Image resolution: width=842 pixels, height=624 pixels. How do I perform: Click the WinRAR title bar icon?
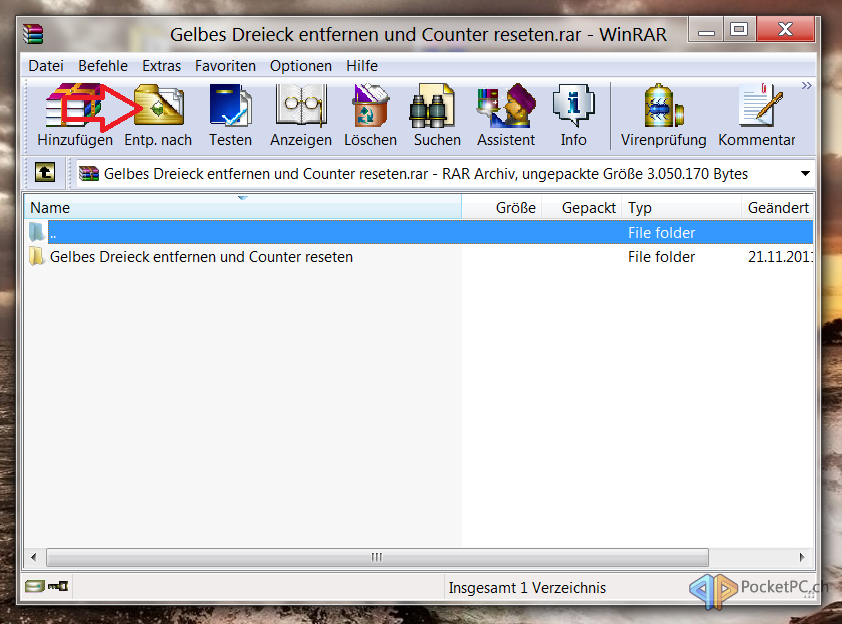[33, 34]
